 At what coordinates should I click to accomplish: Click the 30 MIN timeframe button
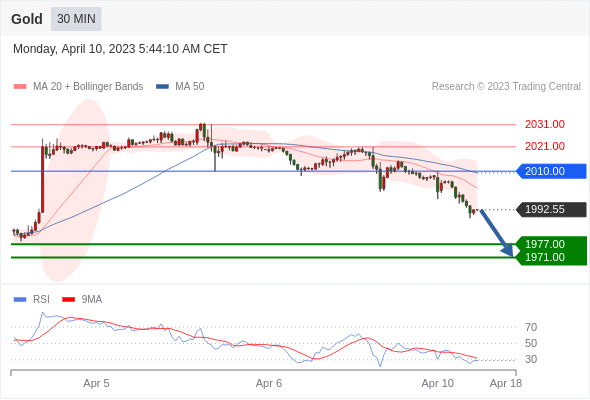click(76, 19)
